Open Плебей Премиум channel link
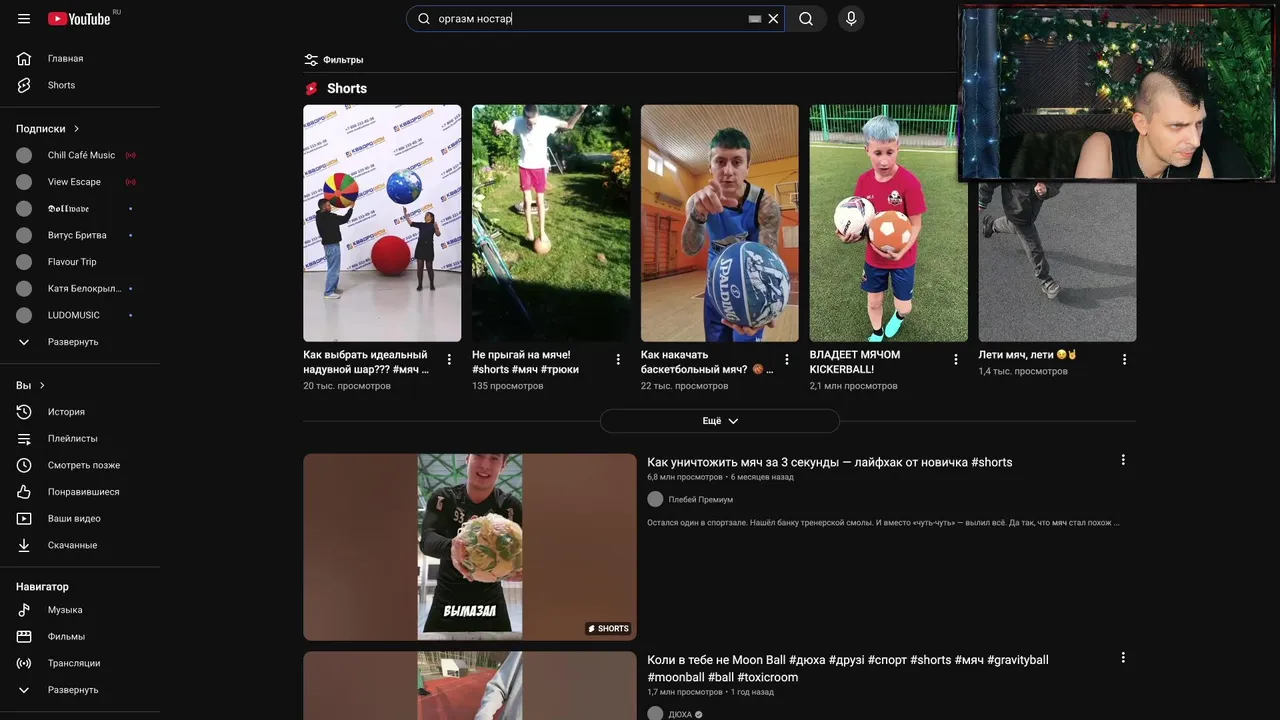 700,499
